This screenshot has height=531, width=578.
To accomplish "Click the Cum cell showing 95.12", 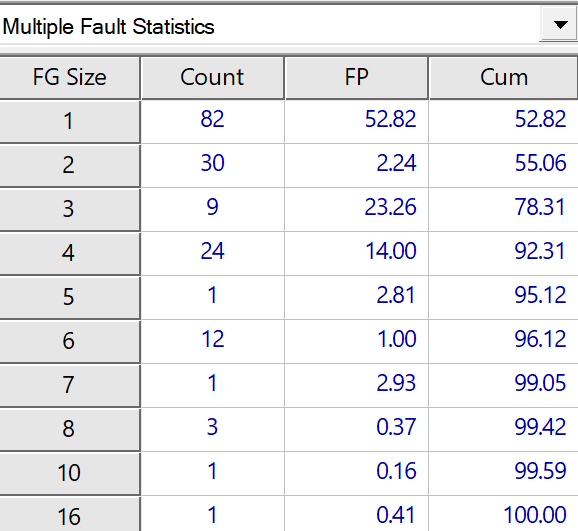I will tap(504, 297).
